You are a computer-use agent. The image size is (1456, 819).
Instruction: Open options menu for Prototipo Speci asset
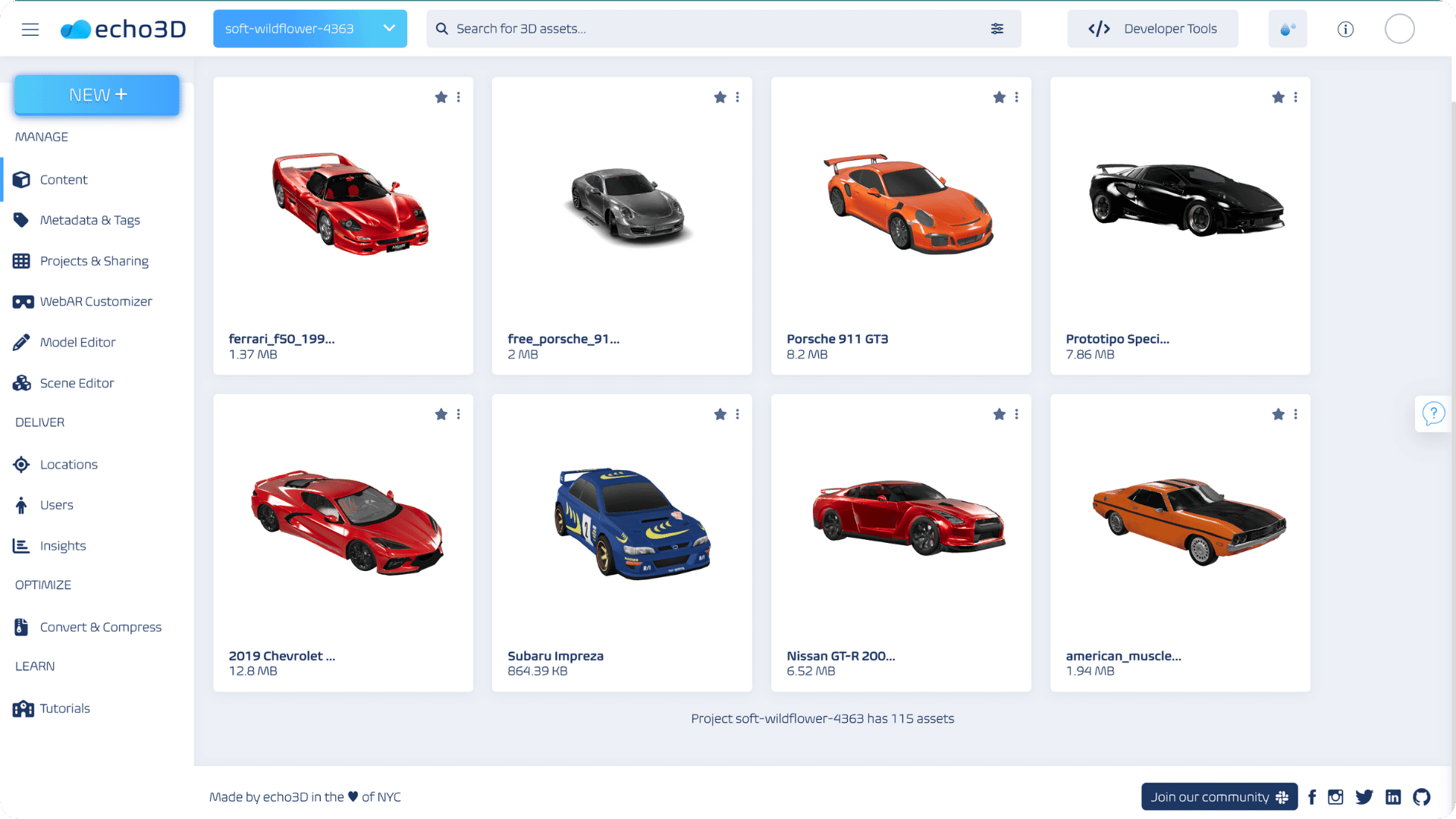(1295, 97)
